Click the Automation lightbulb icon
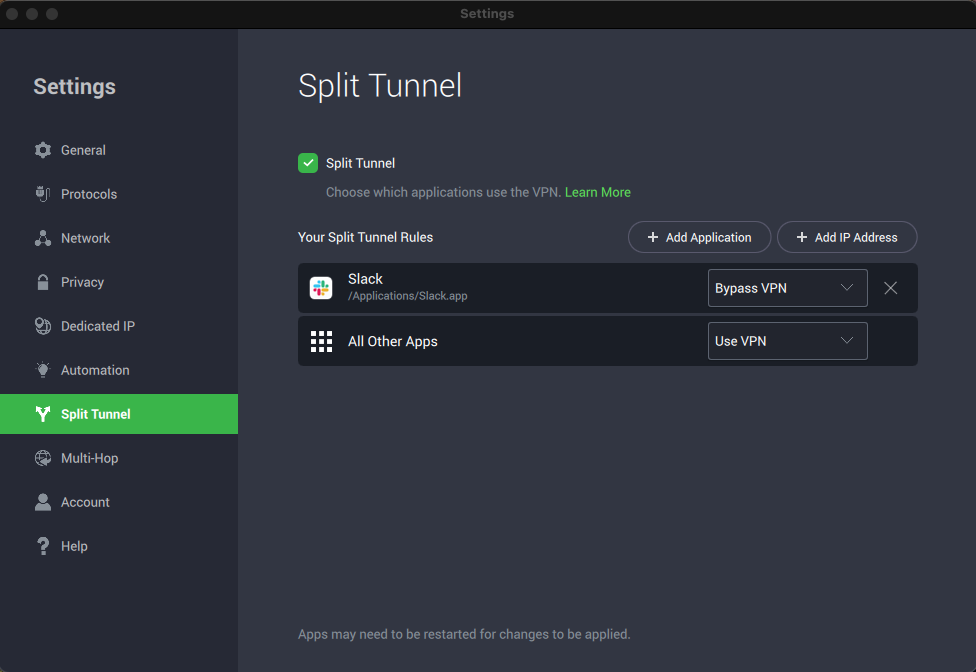 42,370
